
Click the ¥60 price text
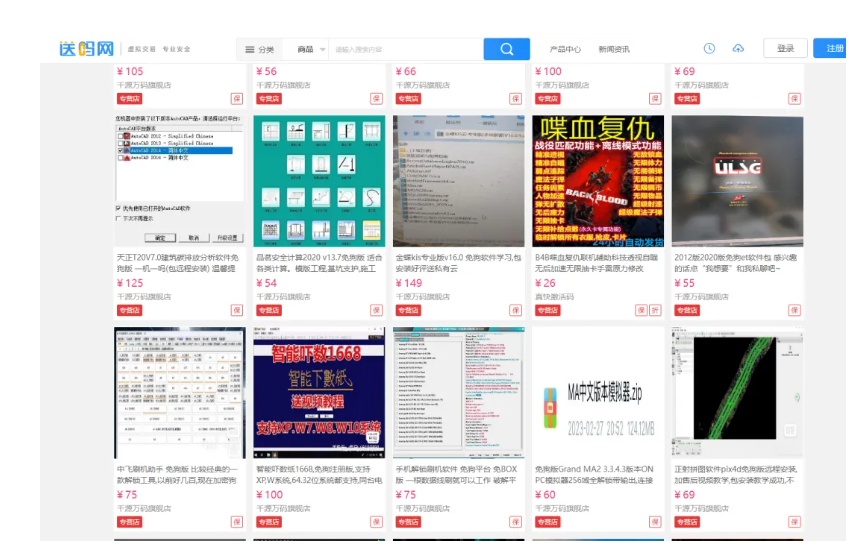(x=545, y=495)
